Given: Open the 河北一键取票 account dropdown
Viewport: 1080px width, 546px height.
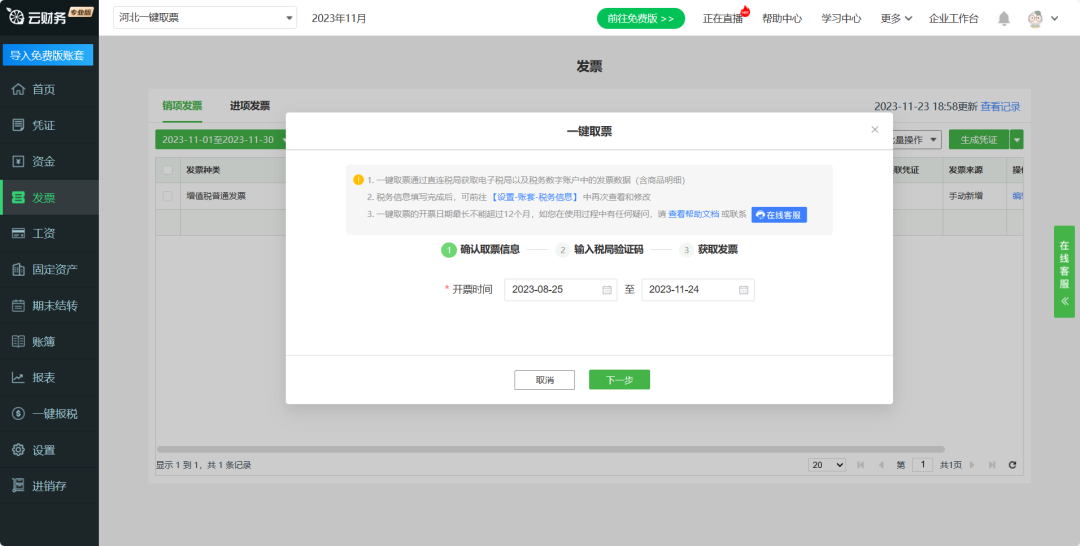Looking at the screenshot, I should 205,18.
